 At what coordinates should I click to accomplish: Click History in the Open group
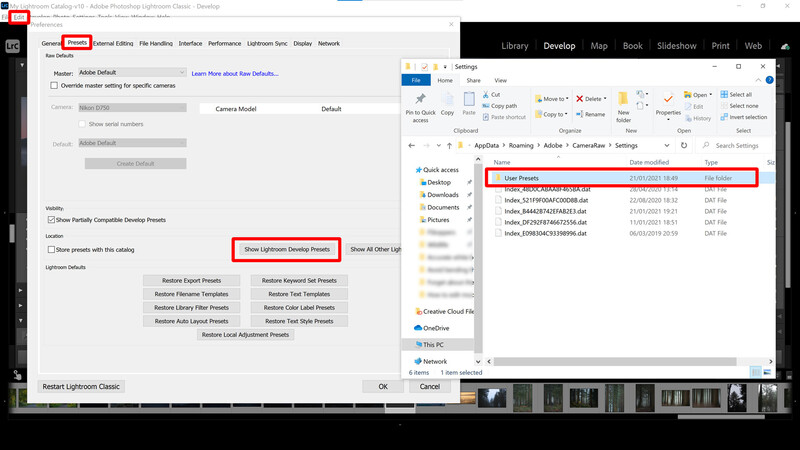click(698, 118)
